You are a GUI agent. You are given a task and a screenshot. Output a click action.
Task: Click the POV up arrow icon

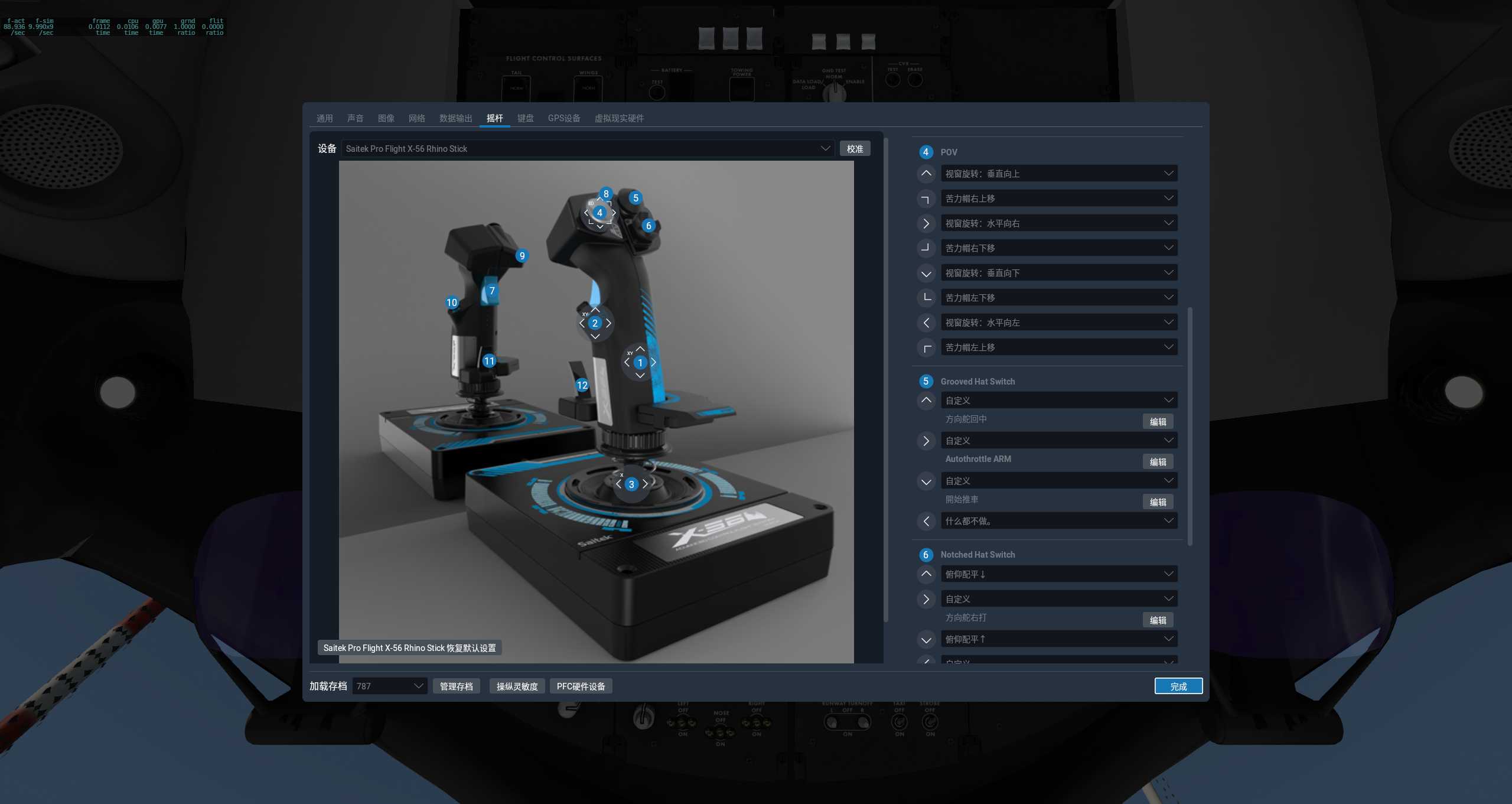926,174
